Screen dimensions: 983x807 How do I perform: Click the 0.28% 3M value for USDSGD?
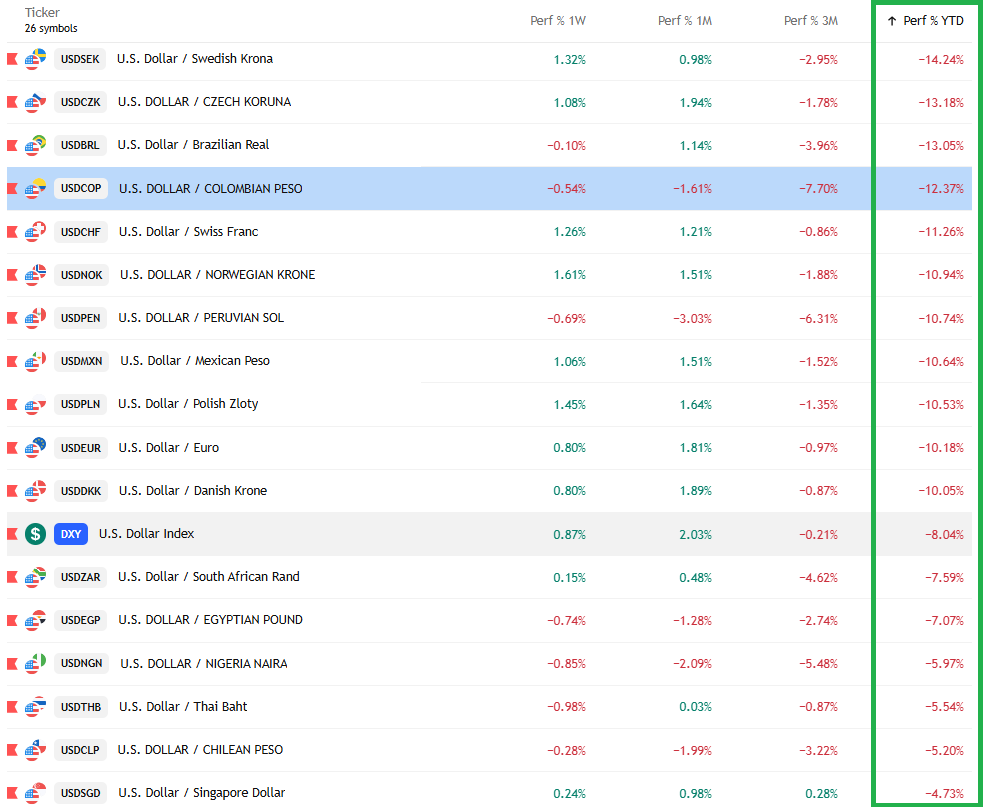coord(821,794)
